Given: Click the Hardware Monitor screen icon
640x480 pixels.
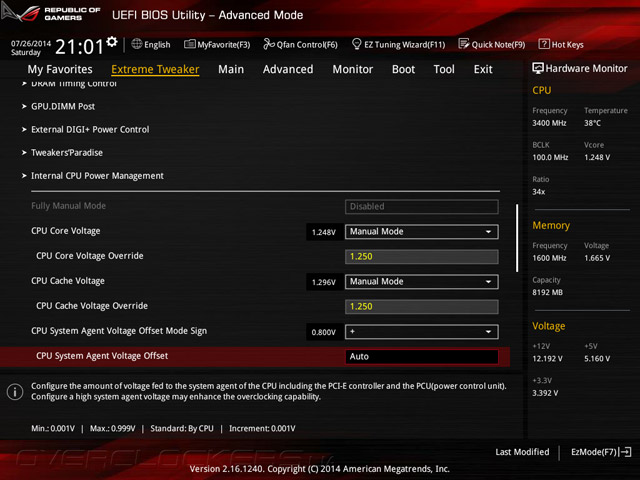Looking at the screenshot, I should (538, 68).
